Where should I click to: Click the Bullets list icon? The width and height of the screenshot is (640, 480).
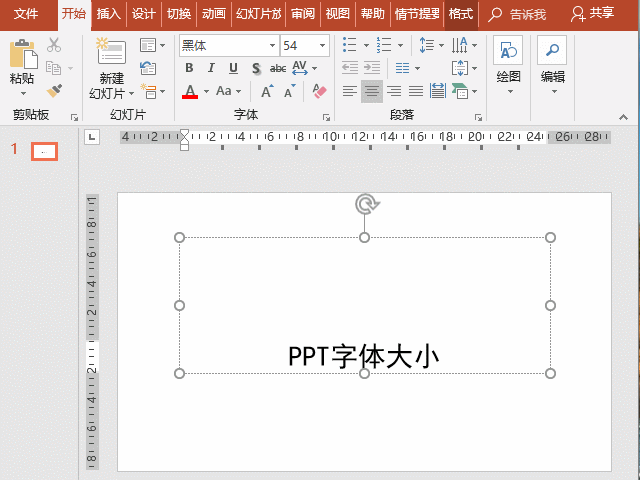(x=350, y=45)
